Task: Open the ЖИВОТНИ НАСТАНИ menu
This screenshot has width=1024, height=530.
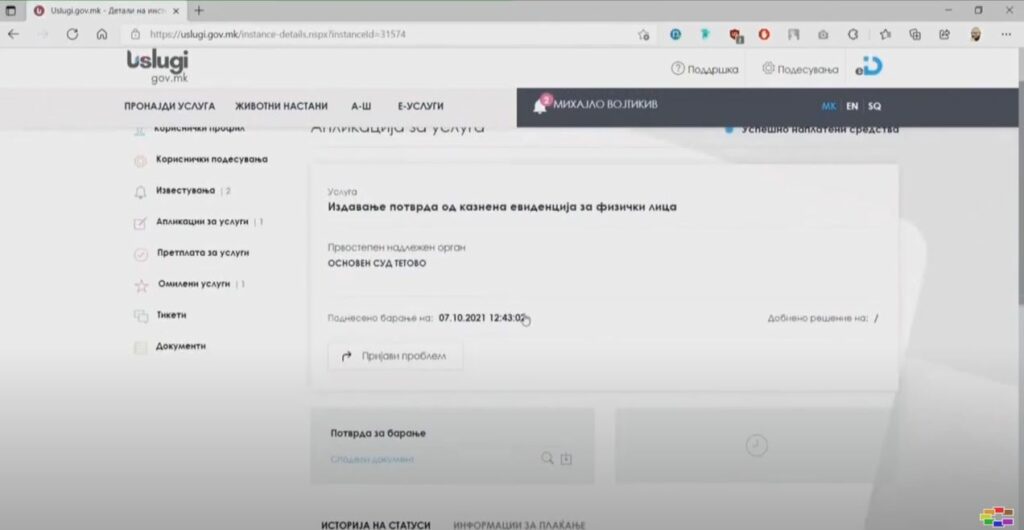Action: (x=281, y=106)
